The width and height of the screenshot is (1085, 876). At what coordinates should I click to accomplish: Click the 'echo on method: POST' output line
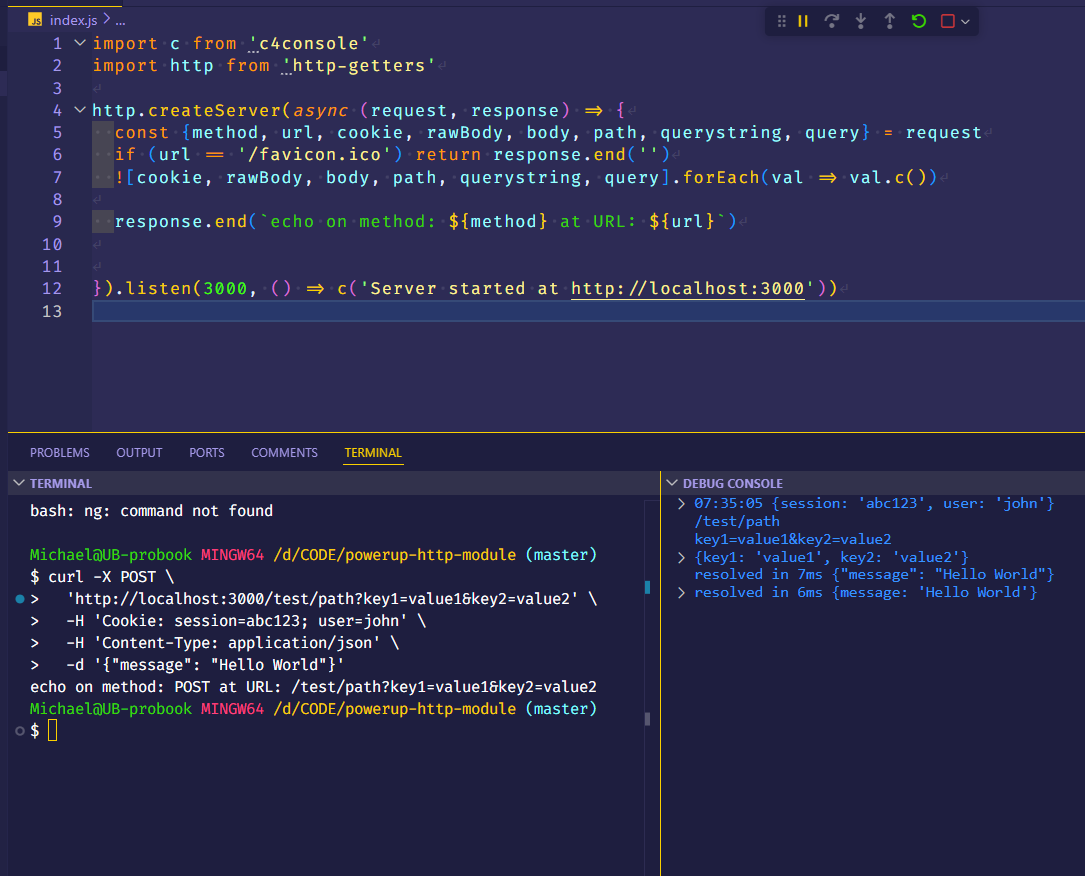coord(313,686)
